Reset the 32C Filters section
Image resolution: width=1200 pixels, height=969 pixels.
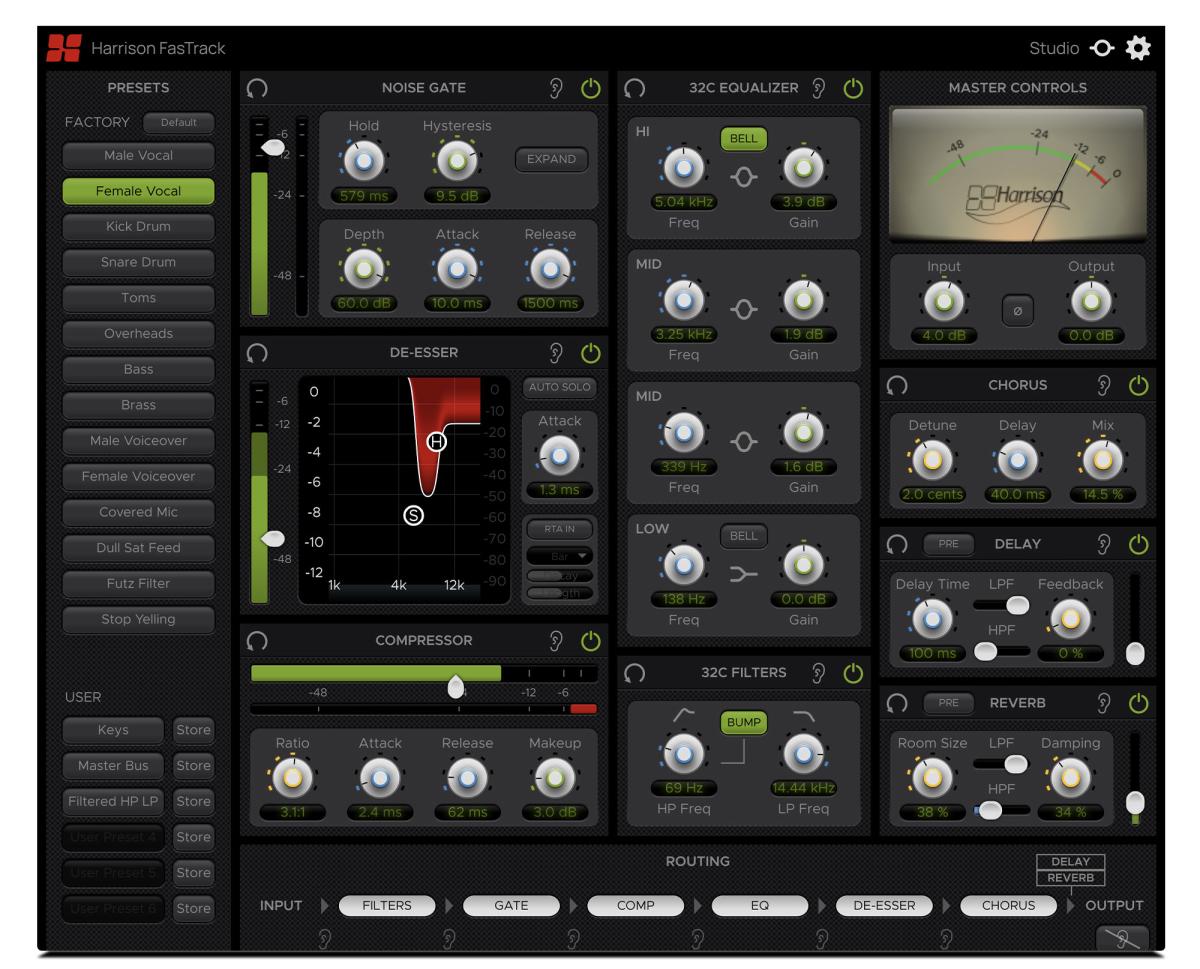pyautogui.click(x=634, y=673)
